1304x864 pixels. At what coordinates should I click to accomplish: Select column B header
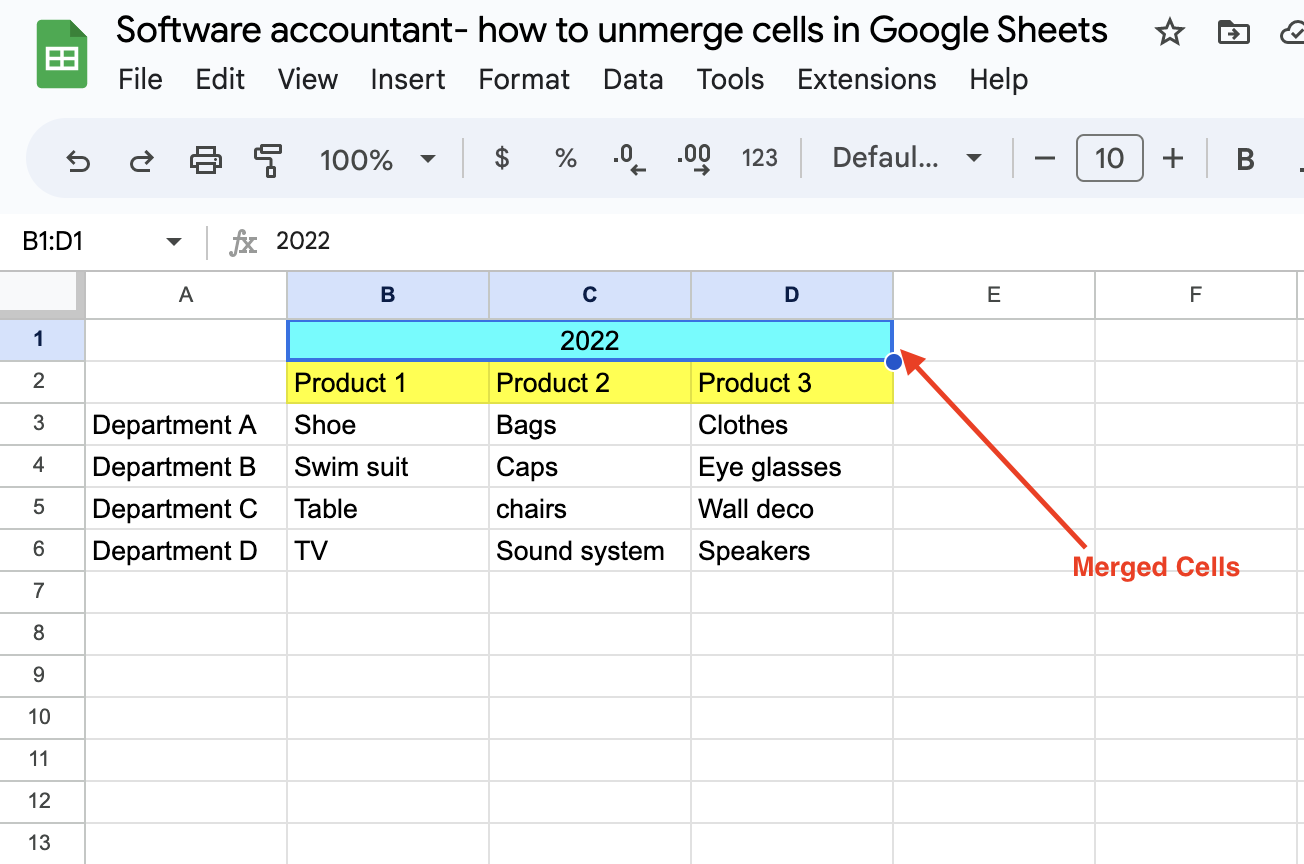388,294
